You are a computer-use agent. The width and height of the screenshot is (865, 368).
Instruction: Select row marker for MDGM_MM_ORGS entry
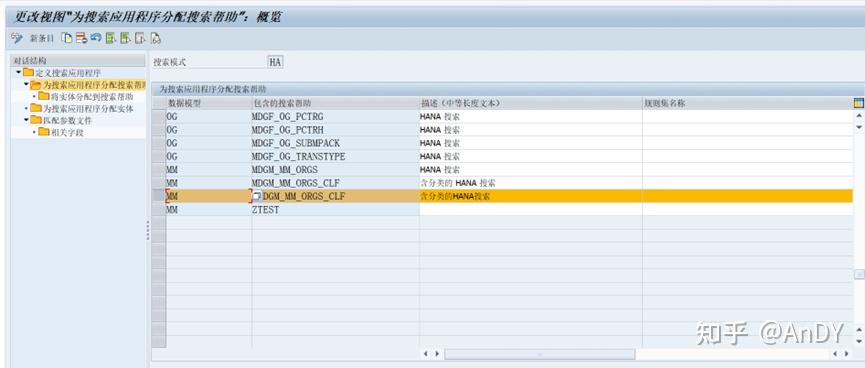pyautogui.click(x=159, y=169)
